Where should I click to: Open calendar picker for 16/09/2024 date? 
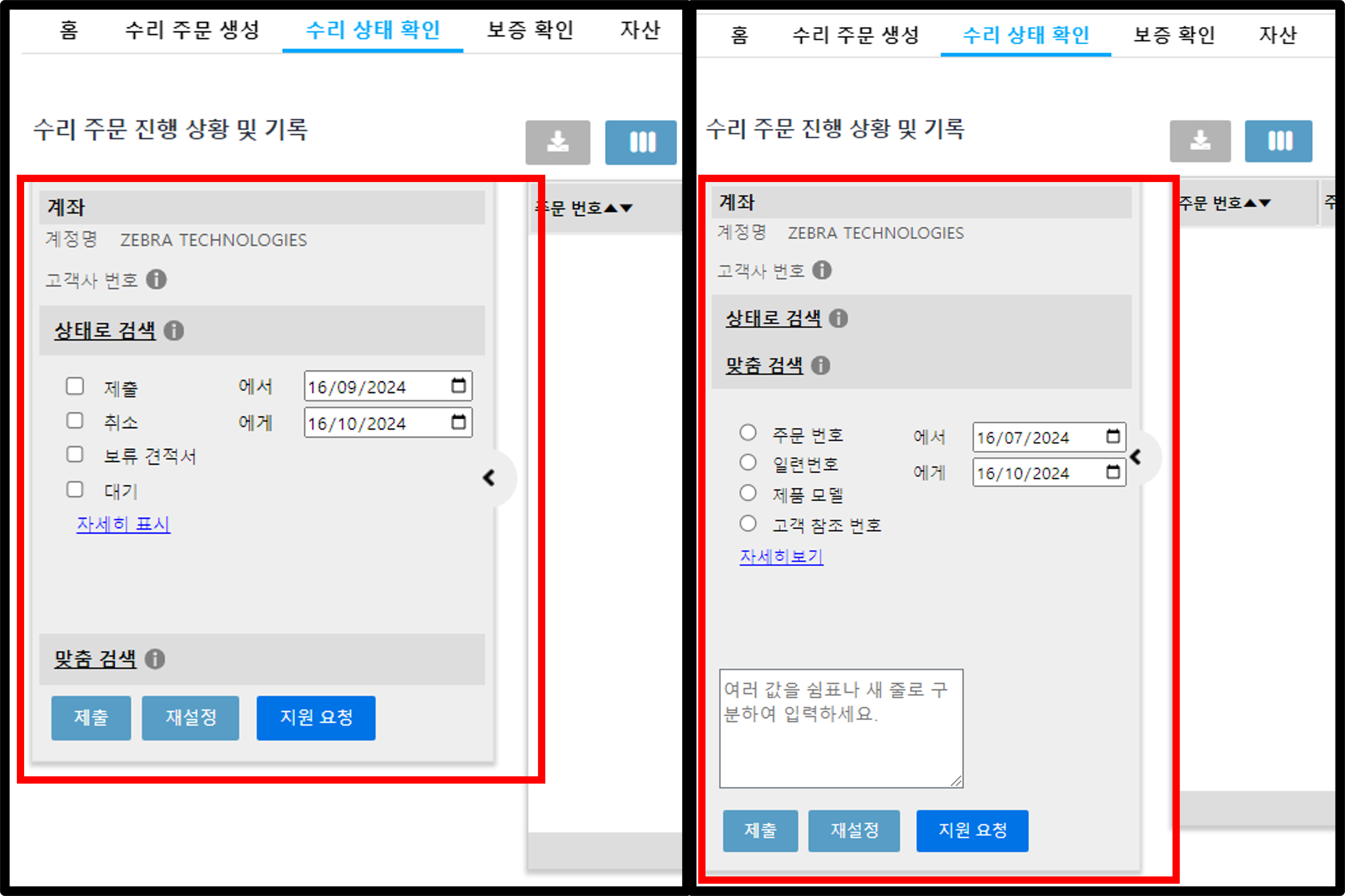tap(458, 385)
